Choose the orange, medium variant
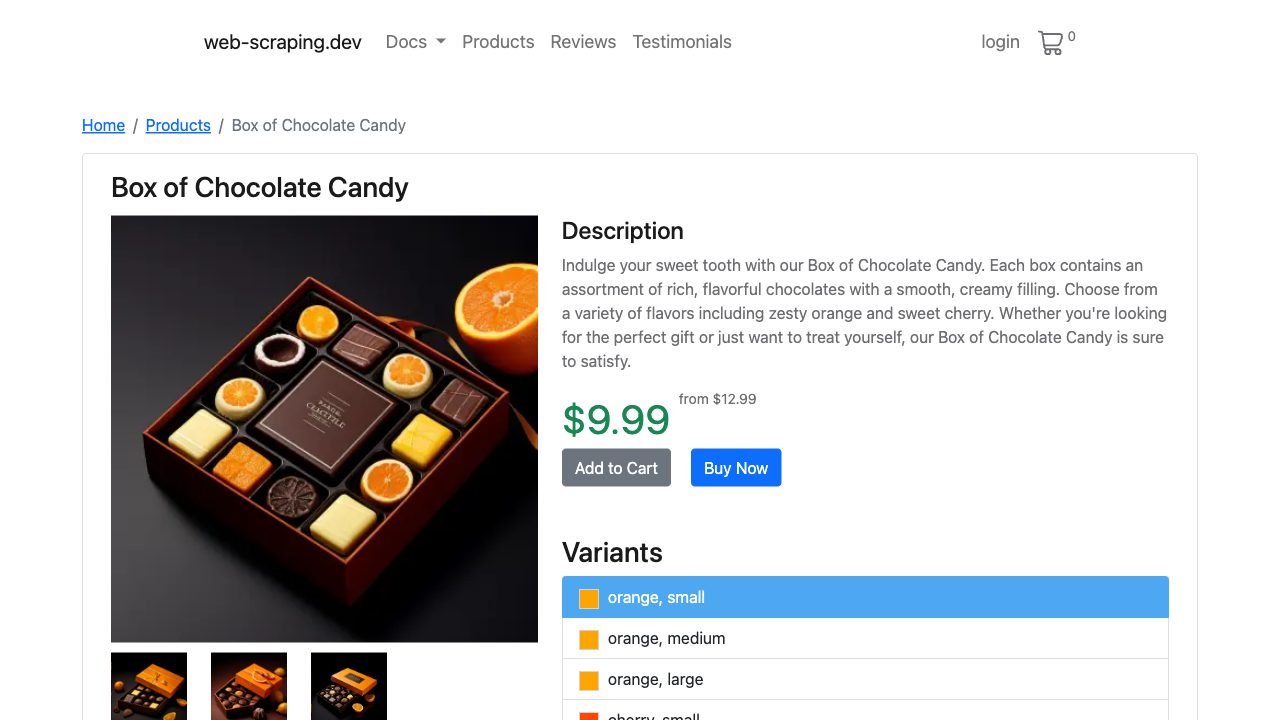 [x=865, y=638]
